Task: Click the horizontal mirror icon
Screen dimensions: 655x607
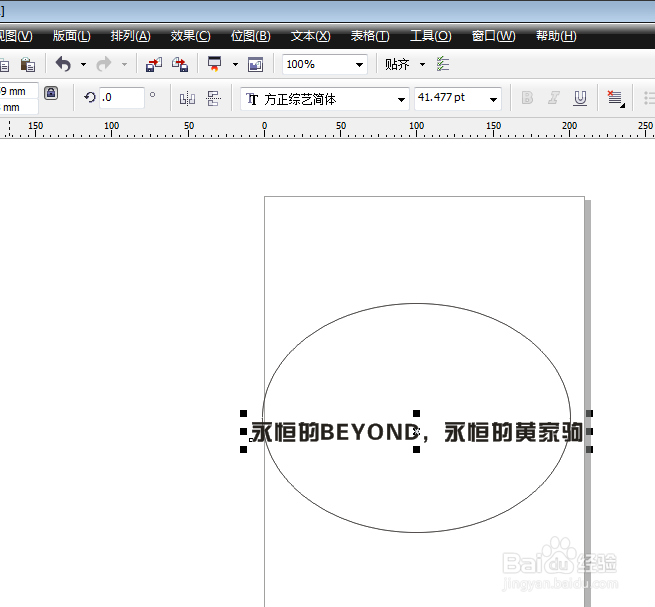Action: click(187, 99)
